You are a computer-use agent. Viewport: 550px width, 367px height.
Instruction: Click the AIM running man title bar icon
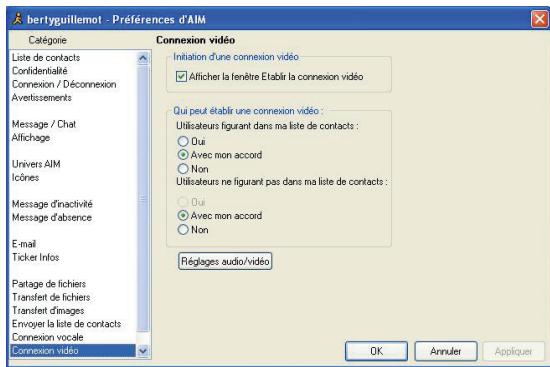18,19
